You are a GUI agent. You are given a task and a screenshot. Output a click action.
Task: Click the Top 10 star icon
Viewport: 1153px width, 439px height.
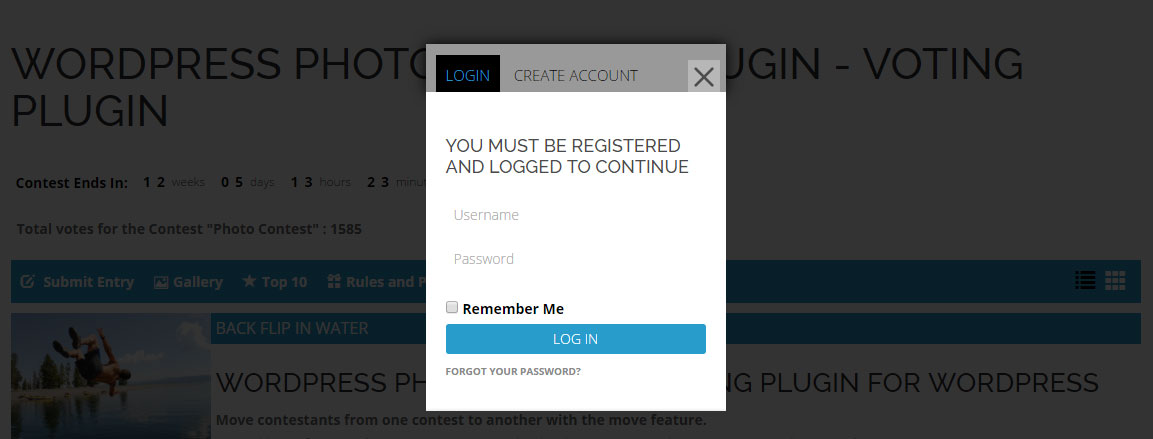249,282
